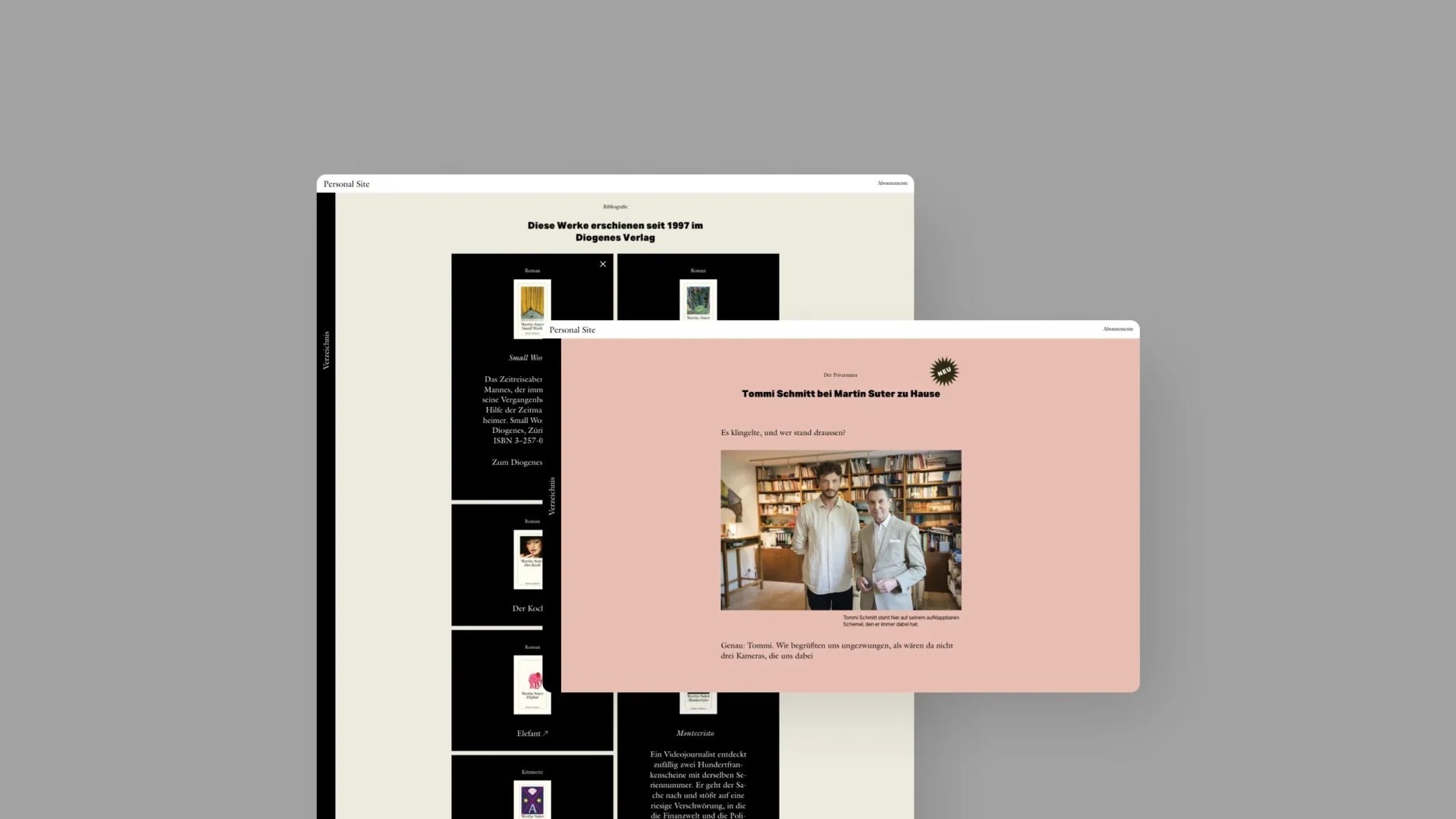Click photo caption about aufklappbaren Schemel

click(901, 620)
